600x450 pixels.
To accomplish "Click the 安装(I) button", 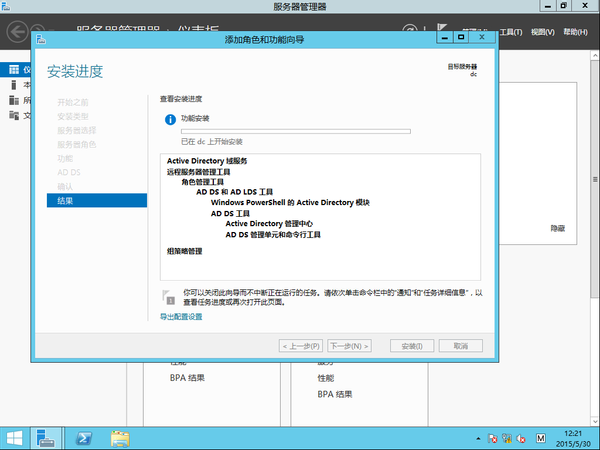I will click(412, 346).
